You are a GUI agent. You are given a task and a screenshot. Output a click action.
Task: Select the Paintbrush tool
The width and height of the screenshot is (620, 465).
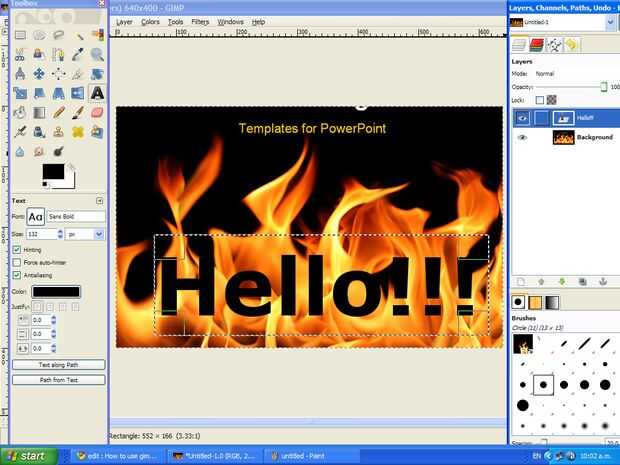pos(78,113)
